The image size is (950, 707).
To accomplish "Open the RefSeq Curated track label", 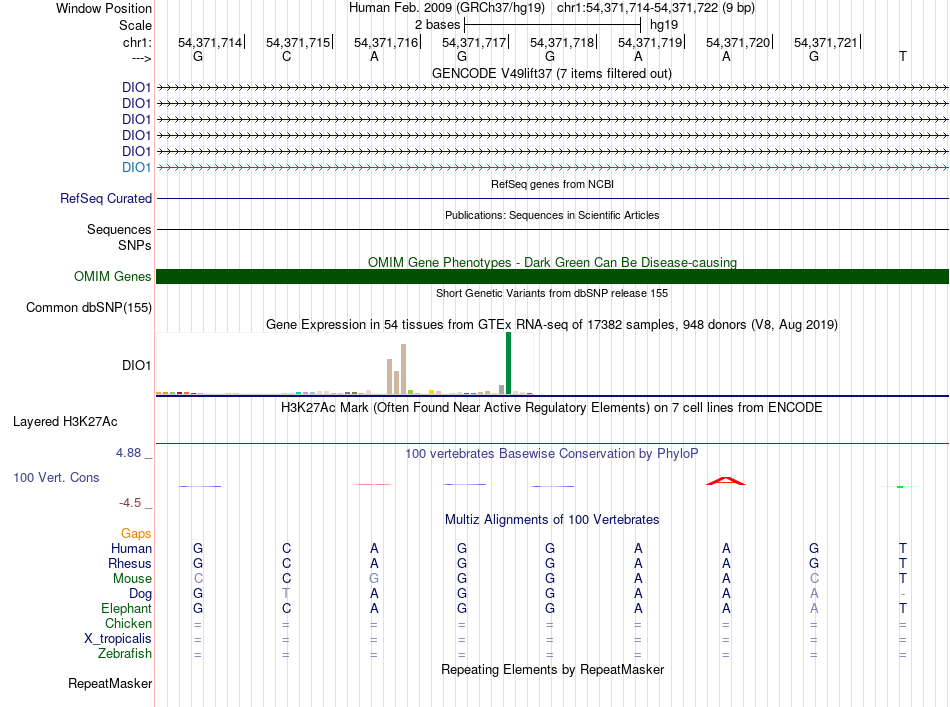I will point(106,199).
